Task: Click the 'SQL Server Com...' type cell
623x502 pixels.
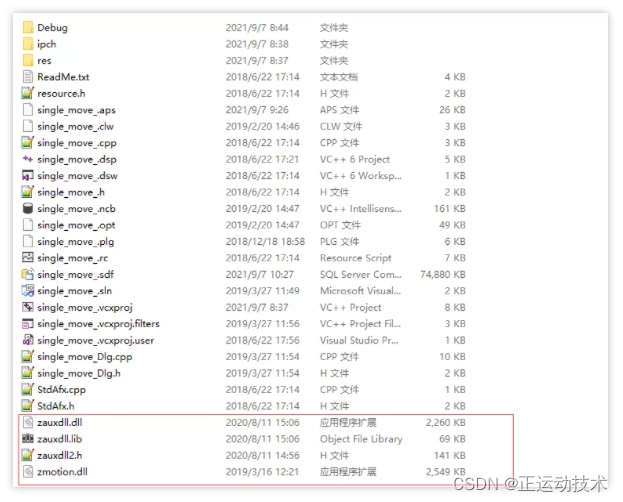Action: (361, 274)
